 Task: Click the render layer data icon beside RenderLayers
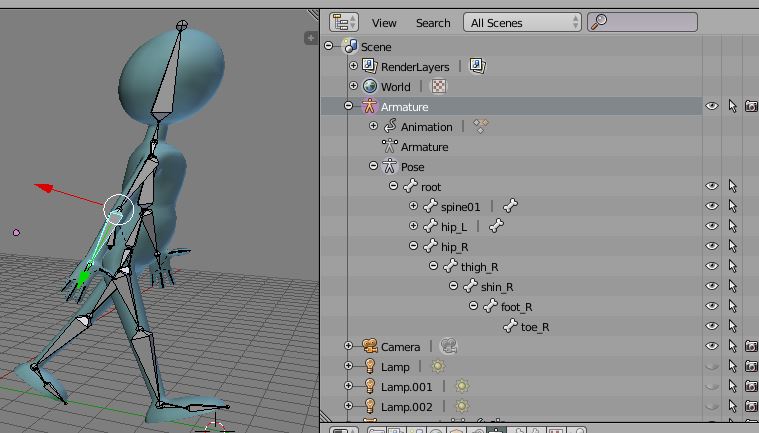(x=478, y=66)
